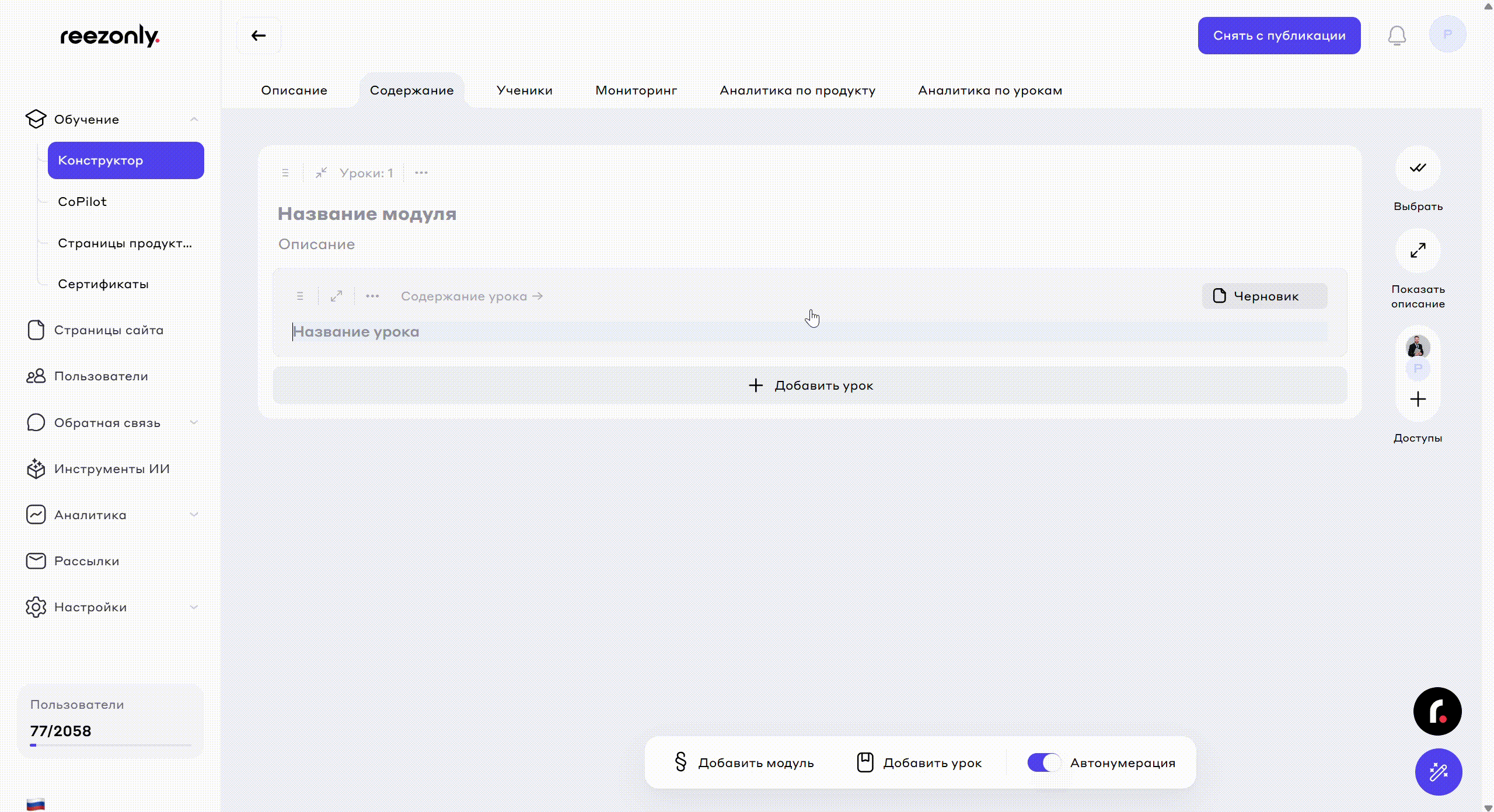The height and width of the screenshot is (812, 1494).
Task: Click the back arrow button
Action: click(259, 36)
